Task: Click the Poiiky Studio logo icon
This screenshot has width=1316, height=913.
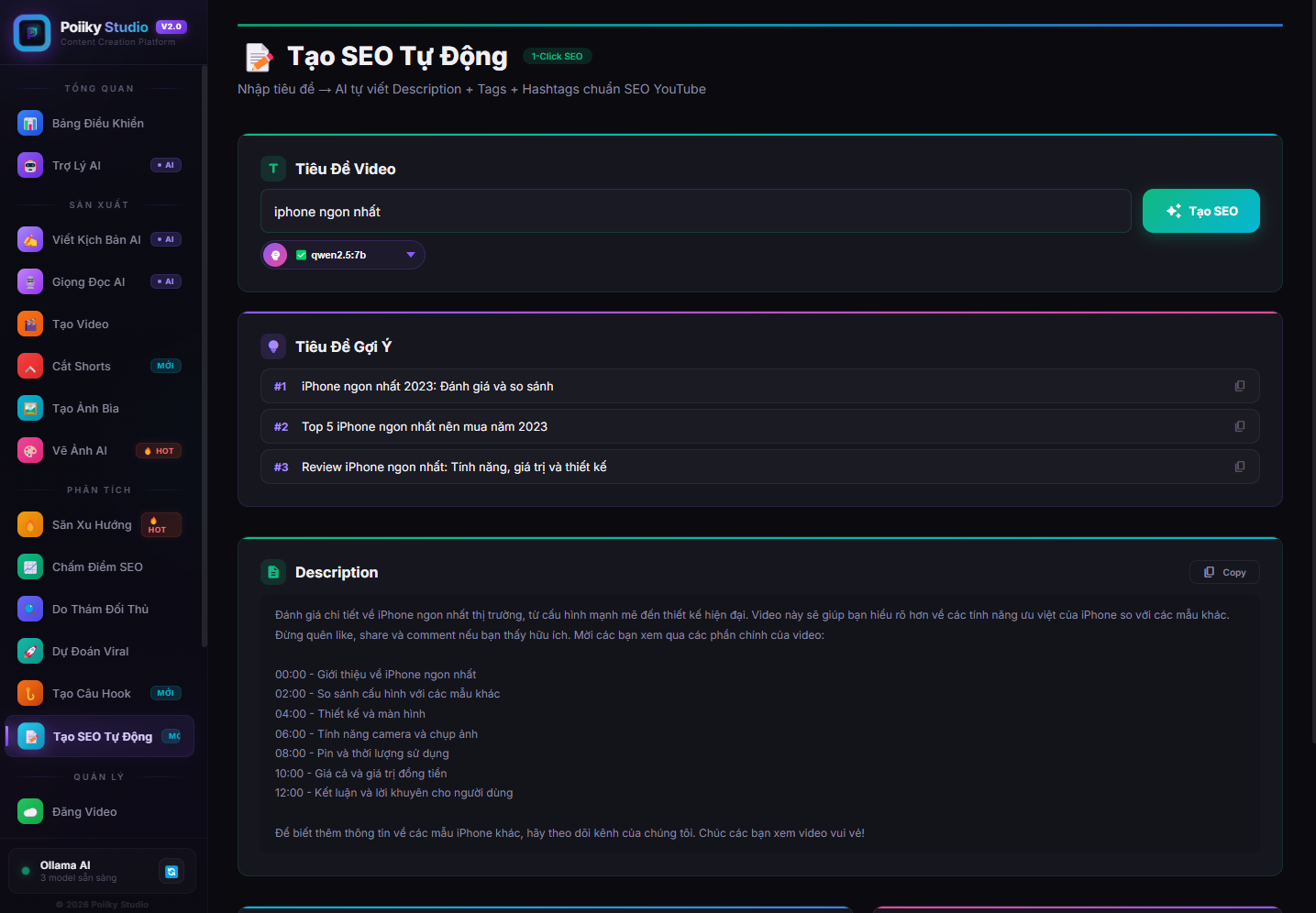Action: click(x=32, y=33)
